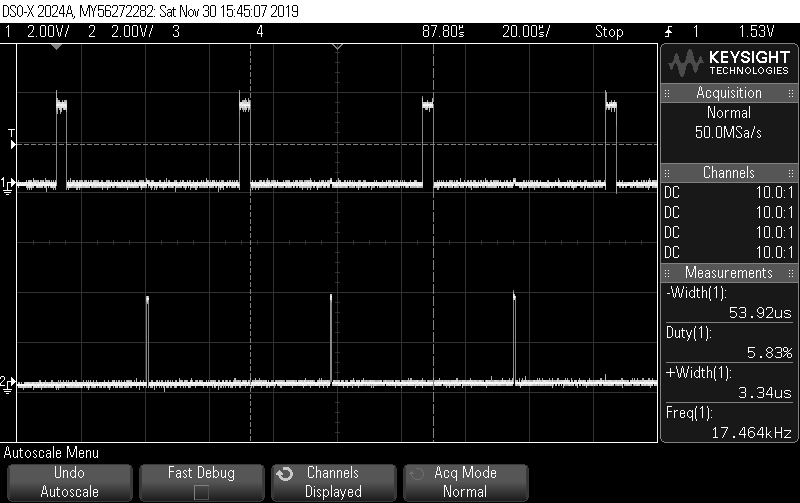The image size is (800, 503).
Task: Click the rotary knob icon on Channels Displayed
Action: (285, 474)
